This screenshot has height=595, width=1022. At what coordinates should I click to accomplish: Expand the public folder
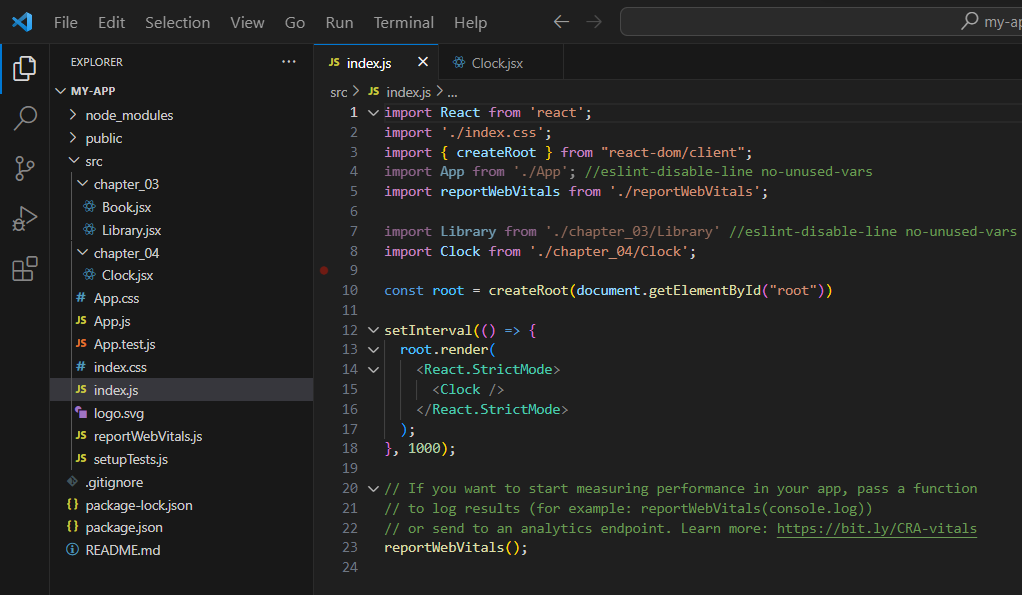click(x=73, y=138)
